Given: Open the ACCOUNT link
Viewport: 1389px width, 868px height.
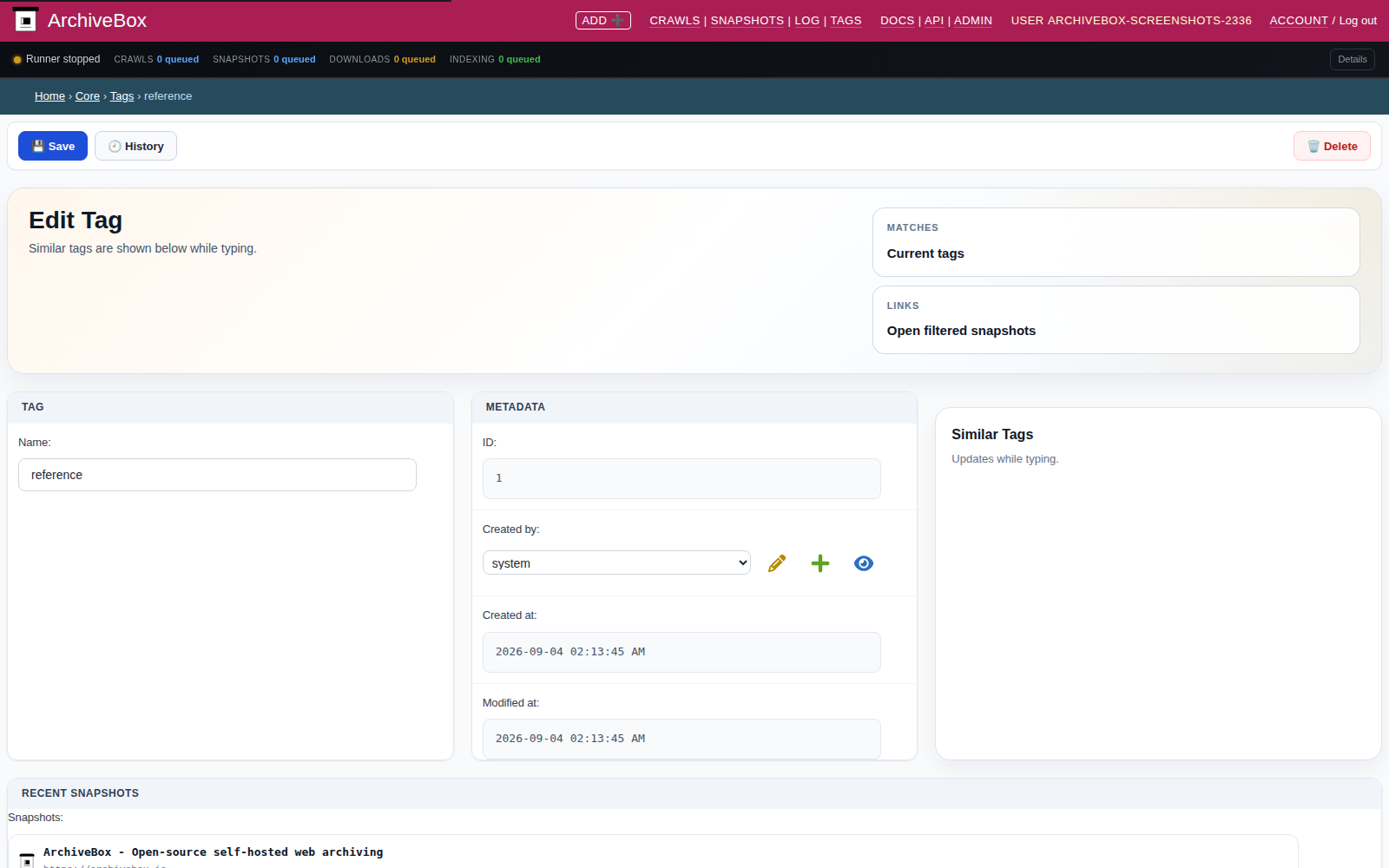Looking at the screenshot, I should (1299, 21).
